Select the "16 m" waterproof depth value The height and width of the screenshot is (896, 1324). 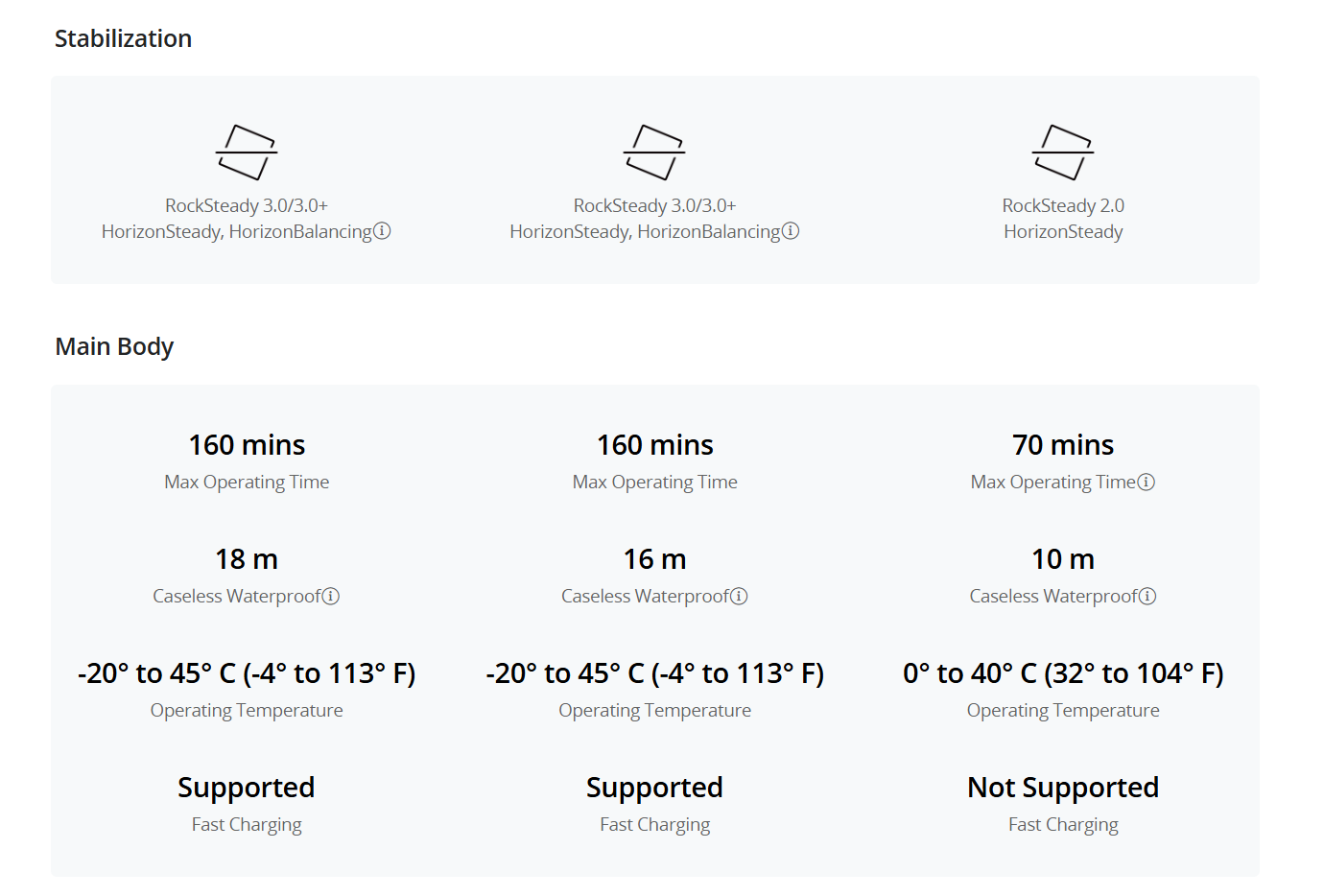[x=655, y=559]
